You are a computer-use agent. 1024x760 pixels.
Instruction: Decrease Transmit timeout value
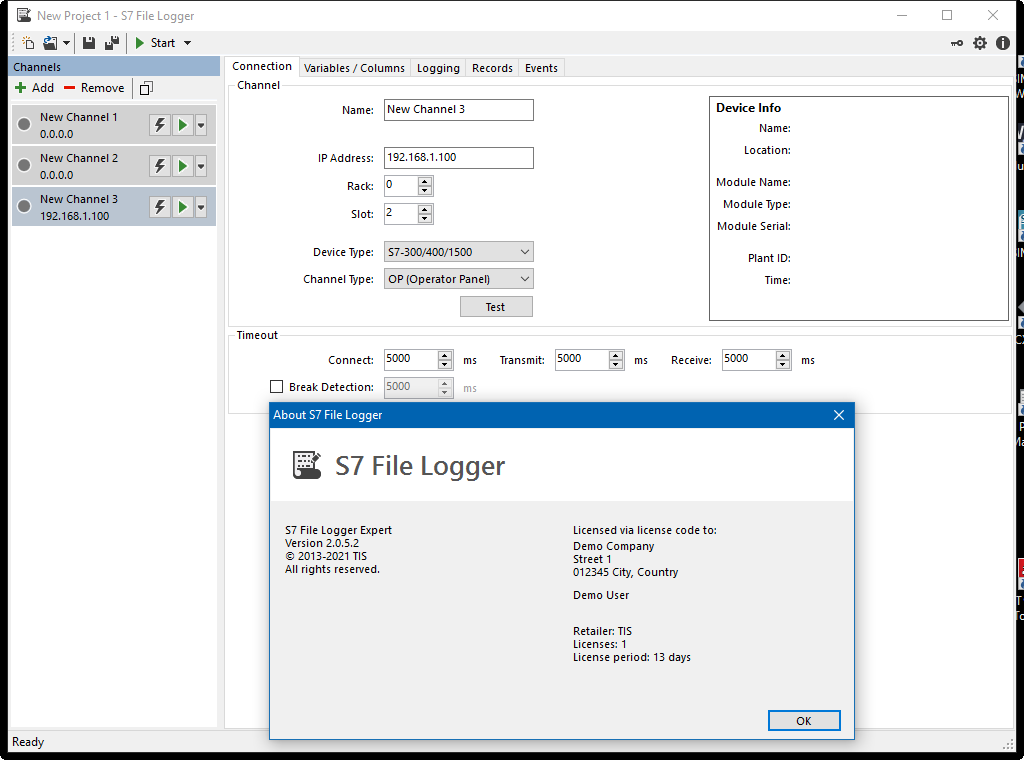[616, 364]
